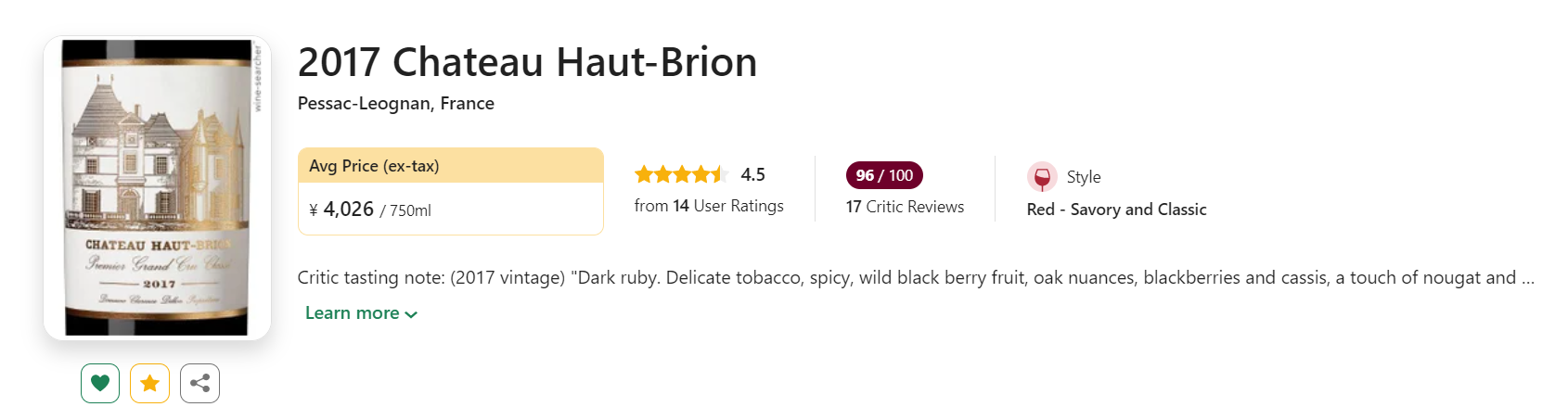The height and width of the screenshot is (407, 1568).
Task: Click the ellipsis ending the tasting note
Action: pos(1527,278)
